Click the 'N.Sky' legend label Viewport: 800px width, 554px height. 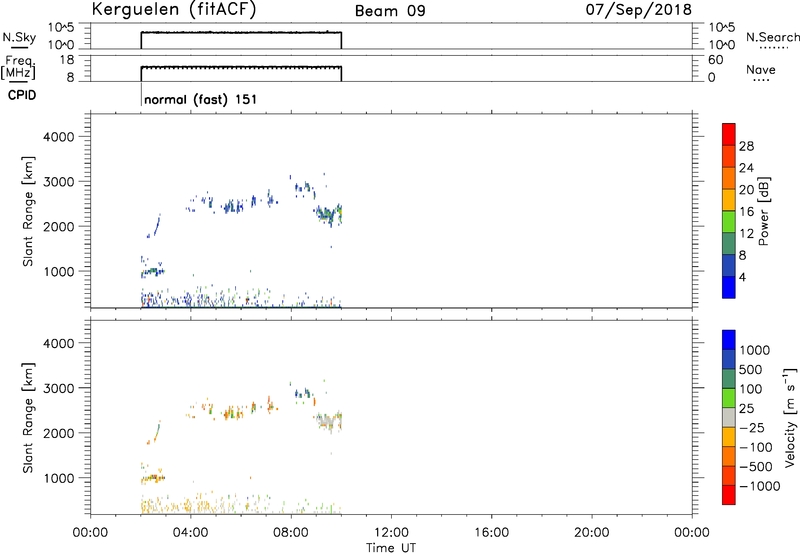pyautogui.click(x=19, y=37)
